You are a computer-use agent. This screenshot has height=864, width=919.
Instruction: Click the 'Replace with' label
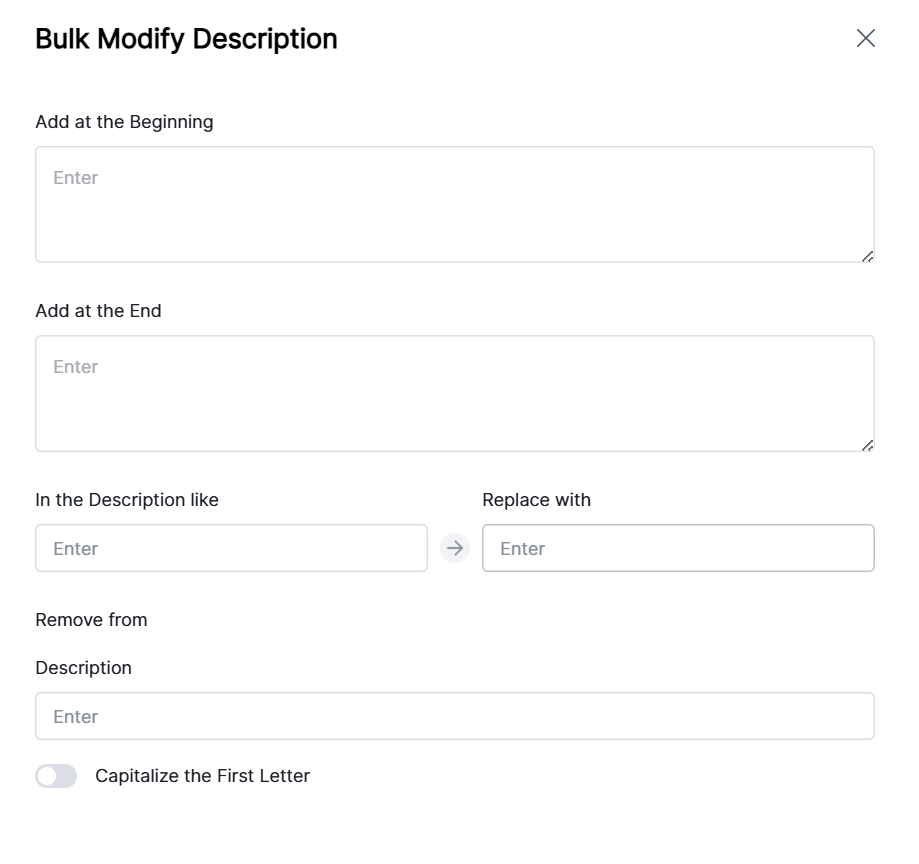[536, 500]
